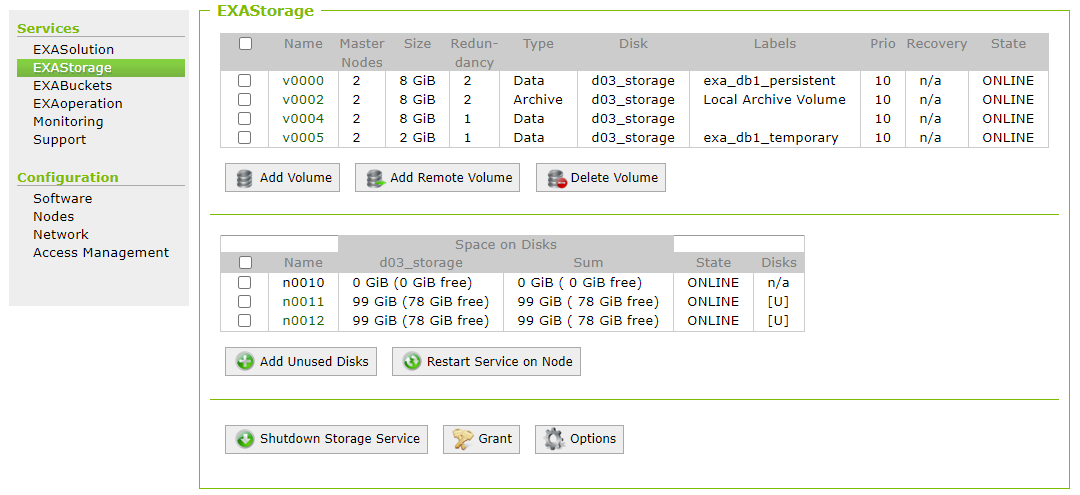Select the checkbox for node n0010
Screen dimensions: 1080x495
[245, 283]
